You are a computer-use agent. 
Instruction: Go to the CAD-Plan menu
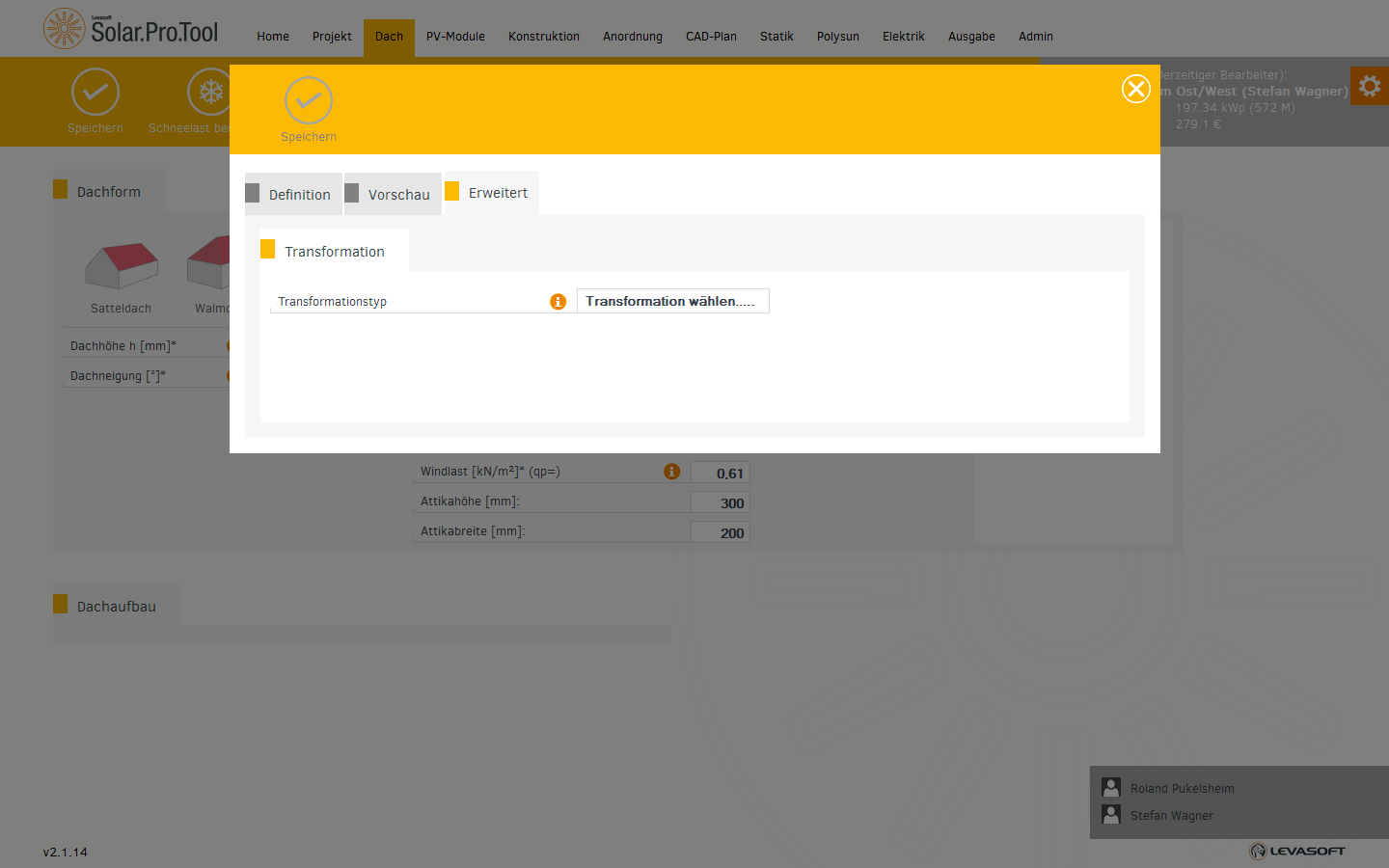tap(711, 37)
